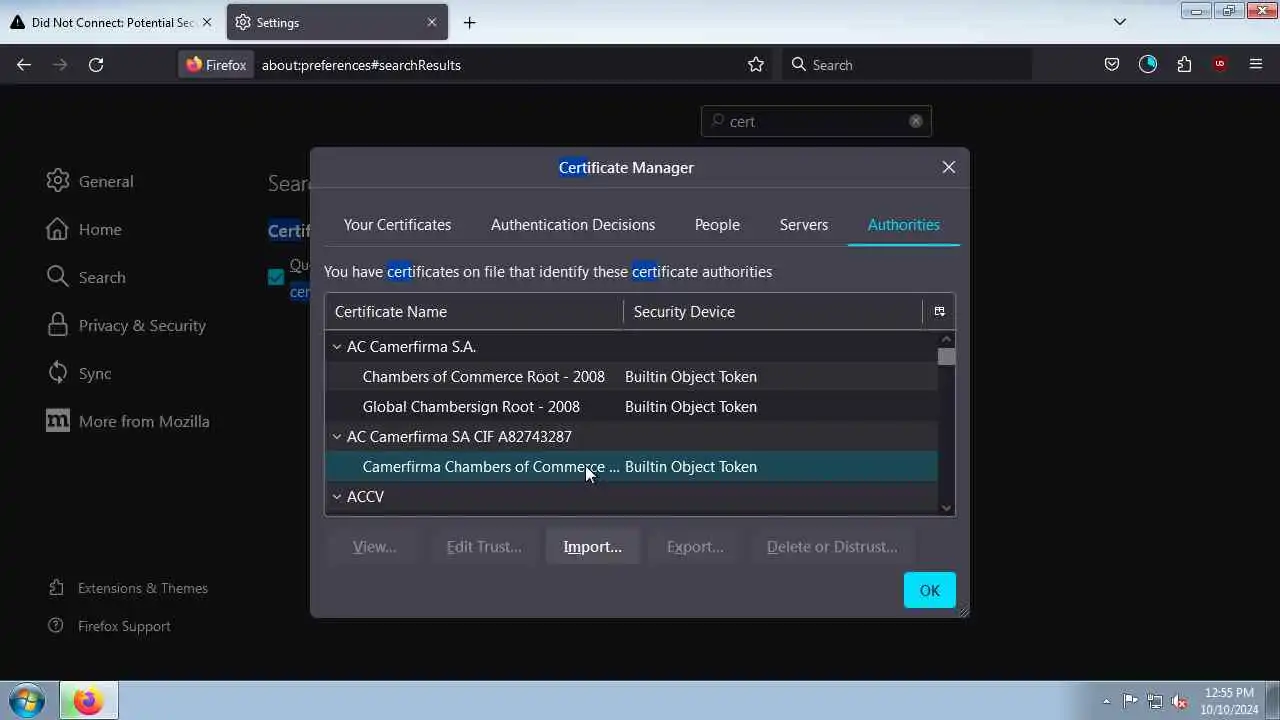1280x720 pixels.
Task: Switch to Servers tab
Action: (804, 225)
